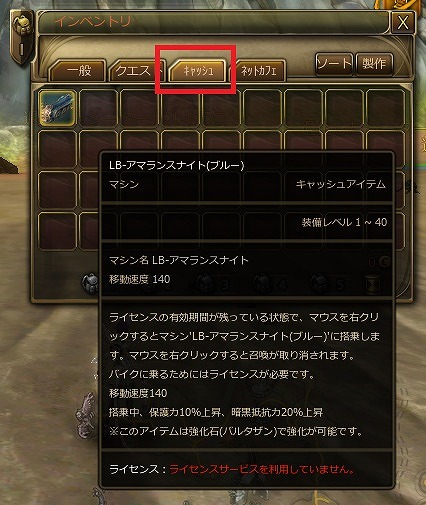426x505 pixels.
Task: Click the first slot in the third row
Action: [x=57, y=190]
